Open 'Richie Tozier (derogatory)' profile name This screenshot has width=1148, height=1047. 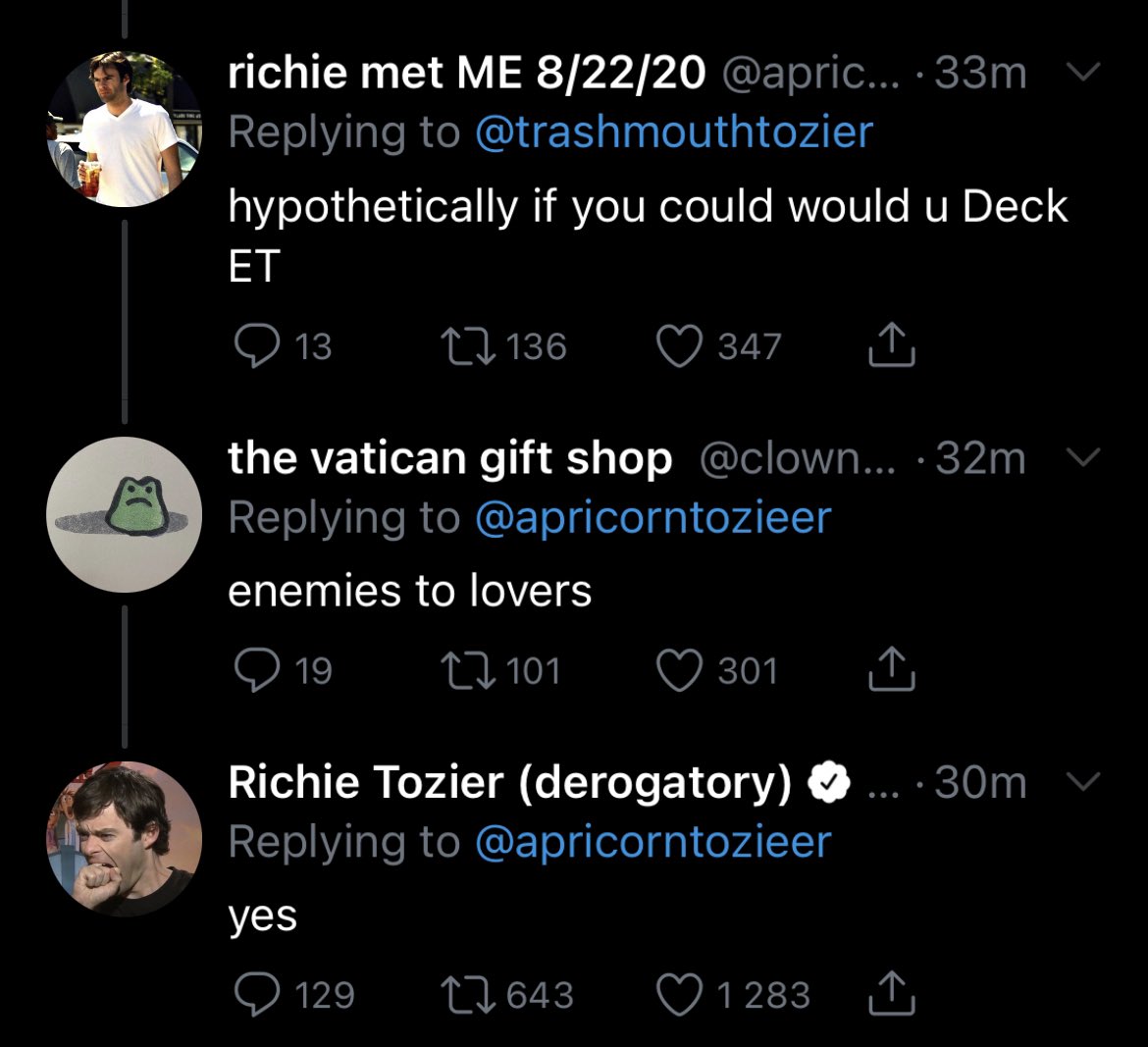(509, 782)
